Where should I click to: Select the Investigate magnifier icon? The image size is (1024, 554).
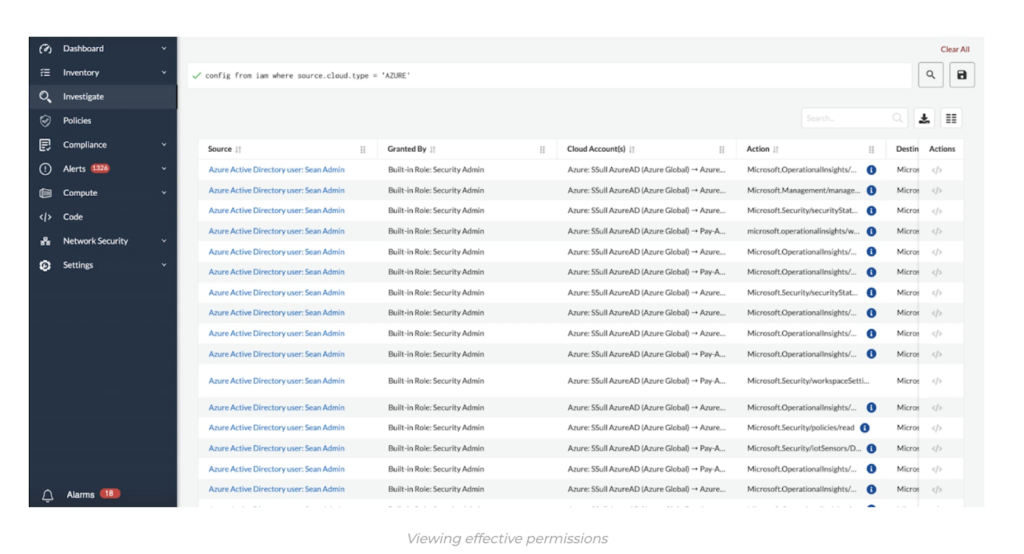click(x=45, y=97)
